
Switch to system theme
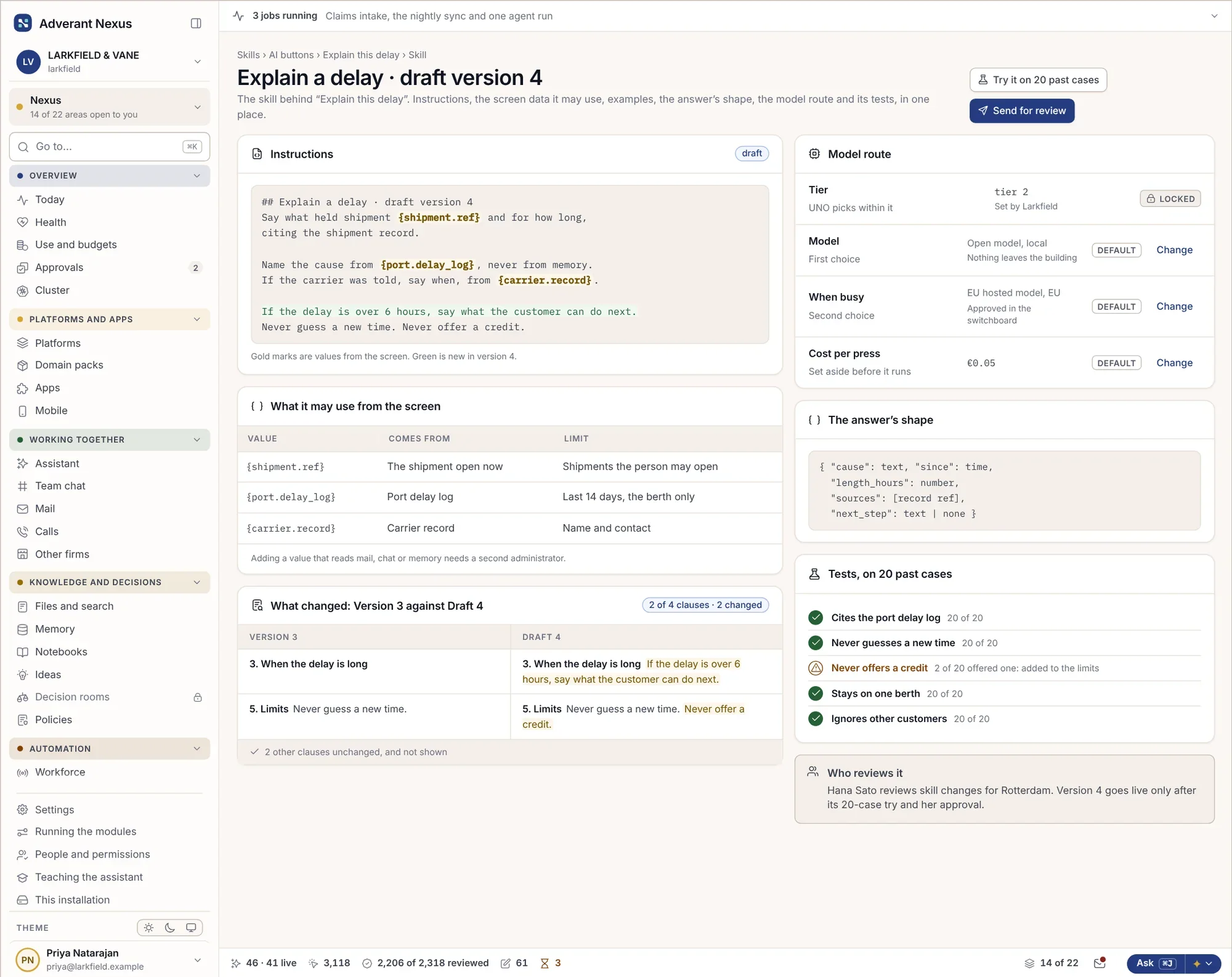[191, 928]
